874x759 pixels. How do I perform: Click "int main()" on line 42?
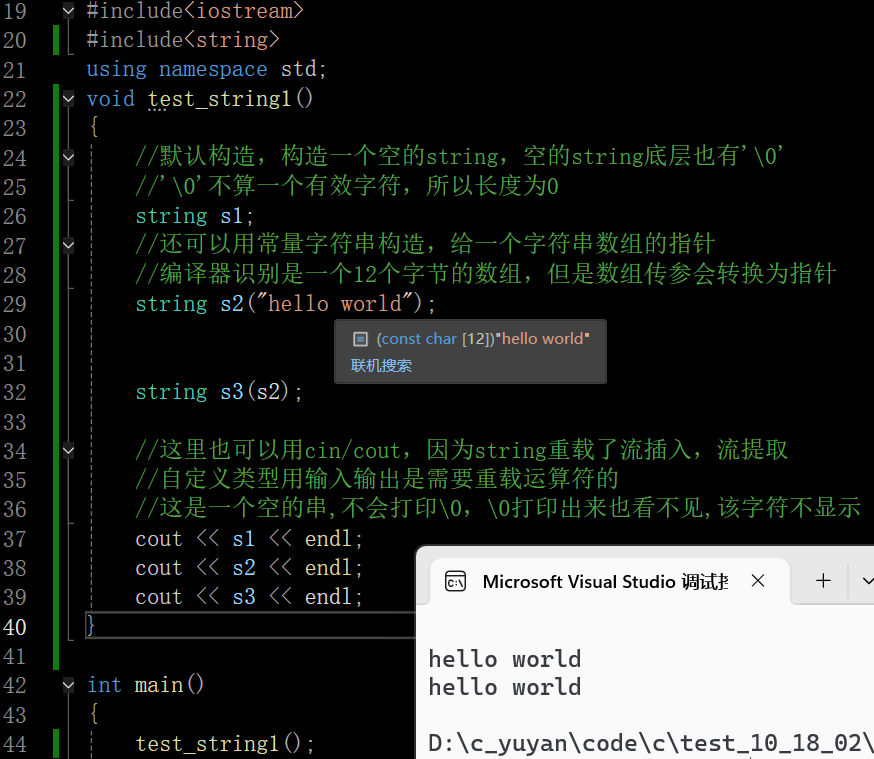pyautogui.click(x=145, y=685)
